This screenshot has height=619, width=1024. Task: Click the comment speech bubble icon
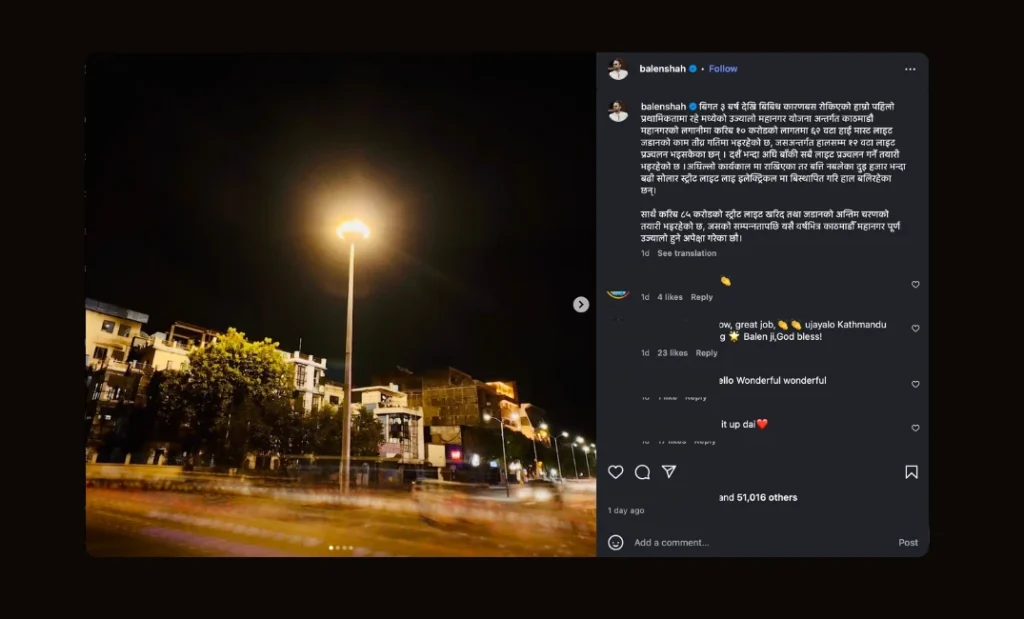tap(642, 472)
